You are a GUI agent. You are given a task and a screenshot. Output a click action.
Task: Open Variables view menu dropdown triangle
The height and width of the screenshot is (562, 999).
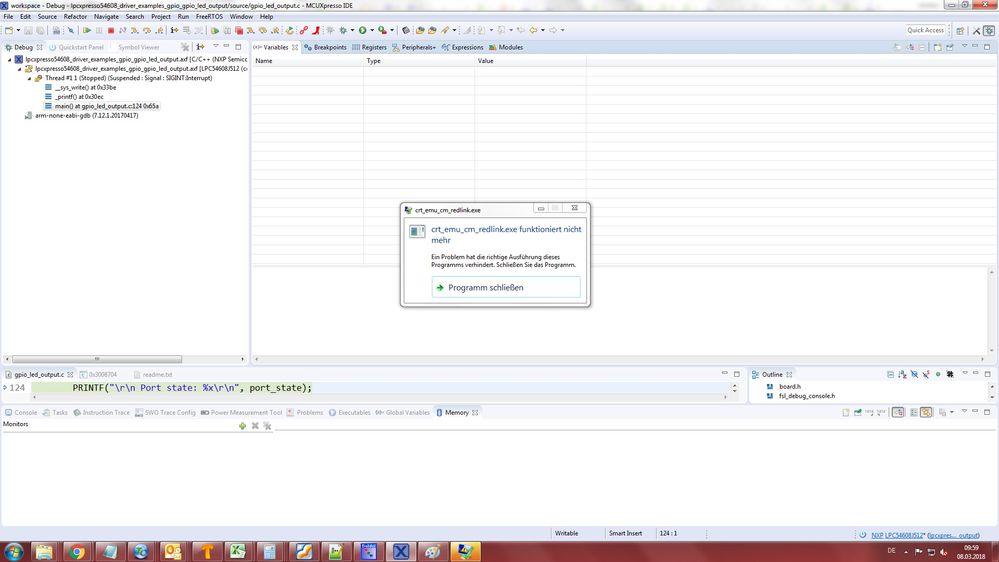(964, 47)
